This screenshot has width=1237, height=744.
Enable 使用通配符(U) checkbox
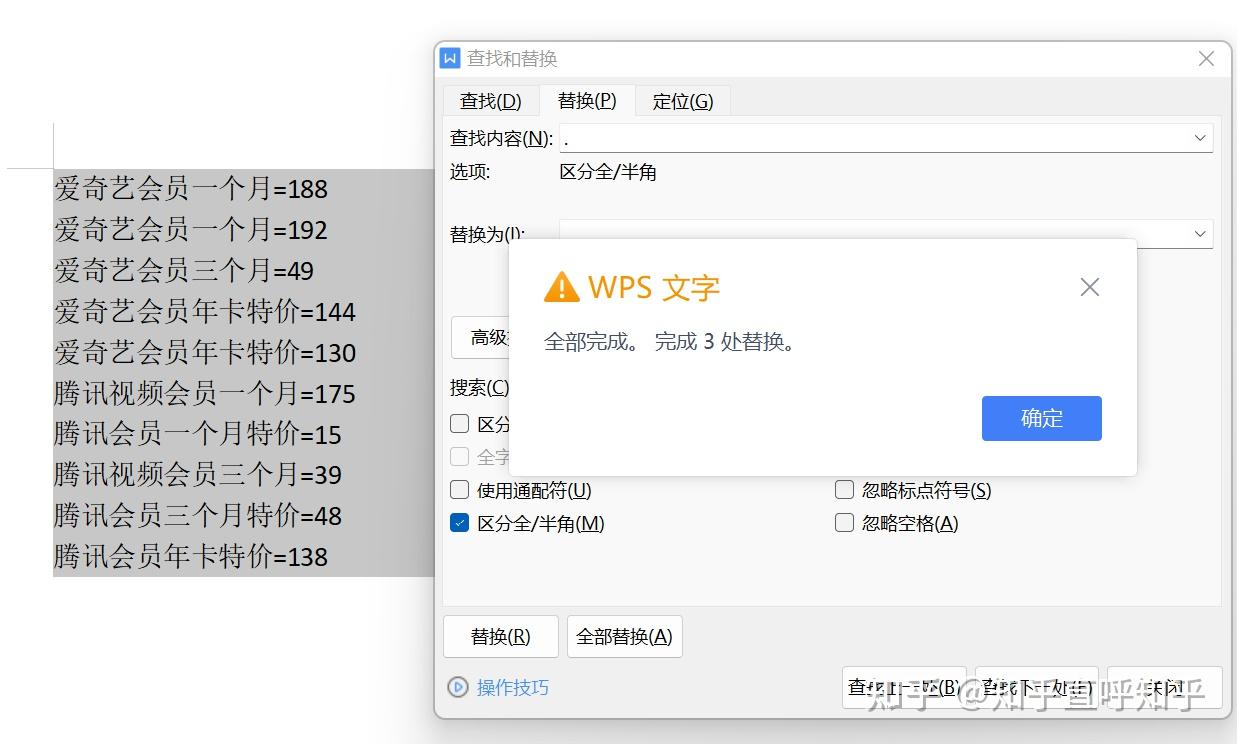click(460, 490)
